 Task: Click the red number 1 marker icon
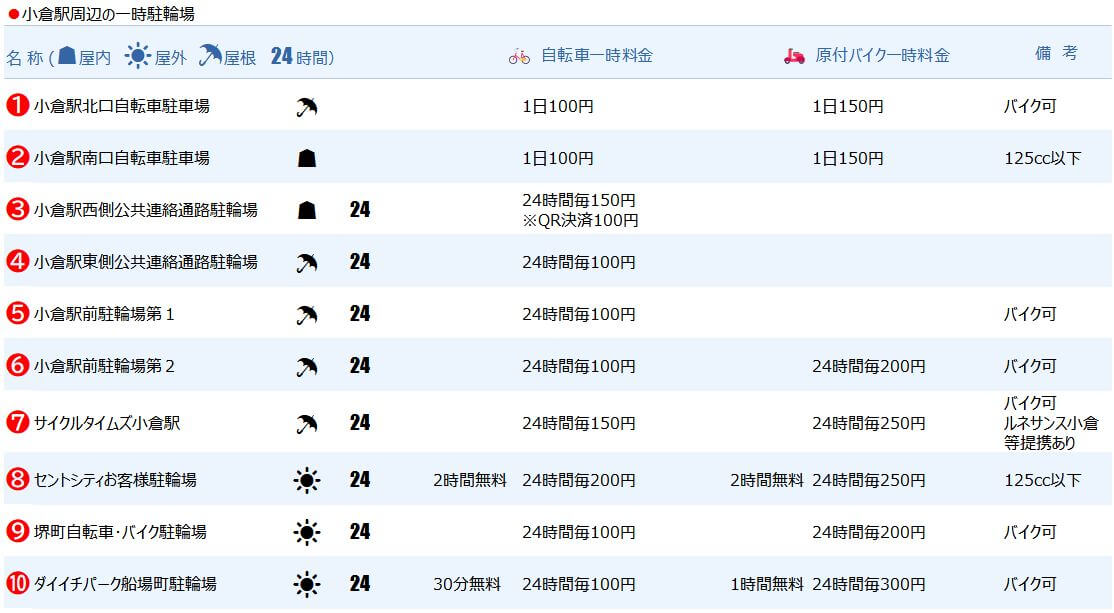[x=17, y=105]
